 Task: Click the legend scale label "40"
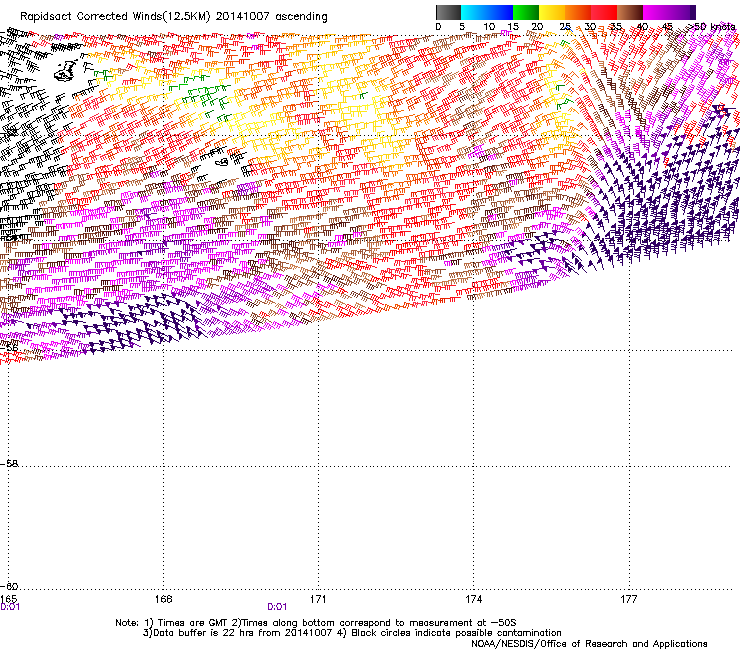[642, 27]
